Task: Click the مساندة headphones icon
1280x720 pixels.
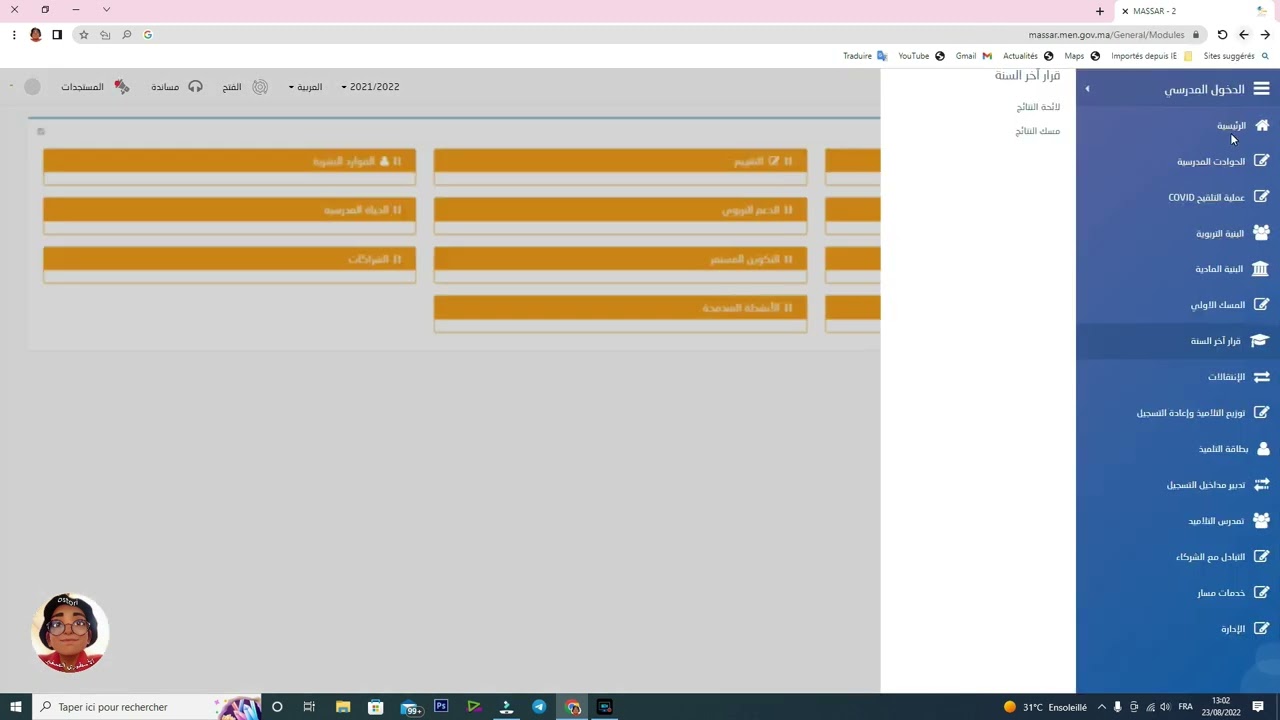Action: (195, 87)
